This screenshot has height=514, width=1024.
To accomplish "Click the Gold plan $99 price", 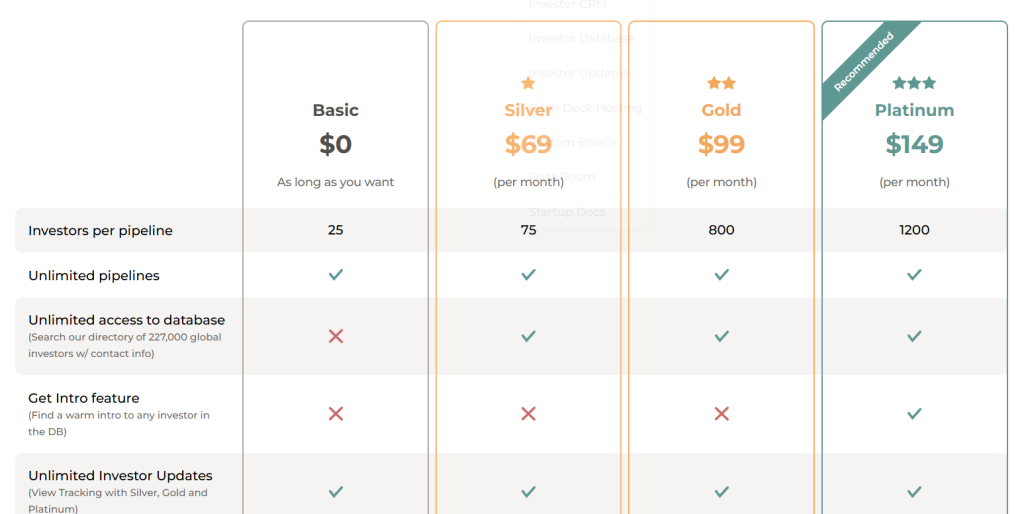I will click(721, 145).
